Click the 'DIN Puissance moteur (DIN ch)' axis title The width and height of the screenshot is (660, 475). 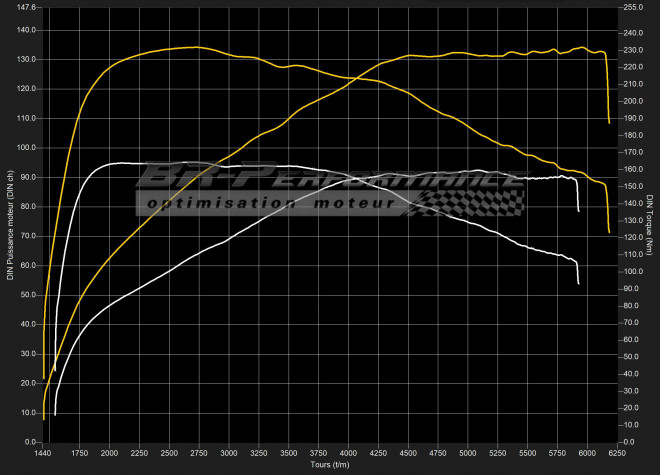tap(11, 225)
